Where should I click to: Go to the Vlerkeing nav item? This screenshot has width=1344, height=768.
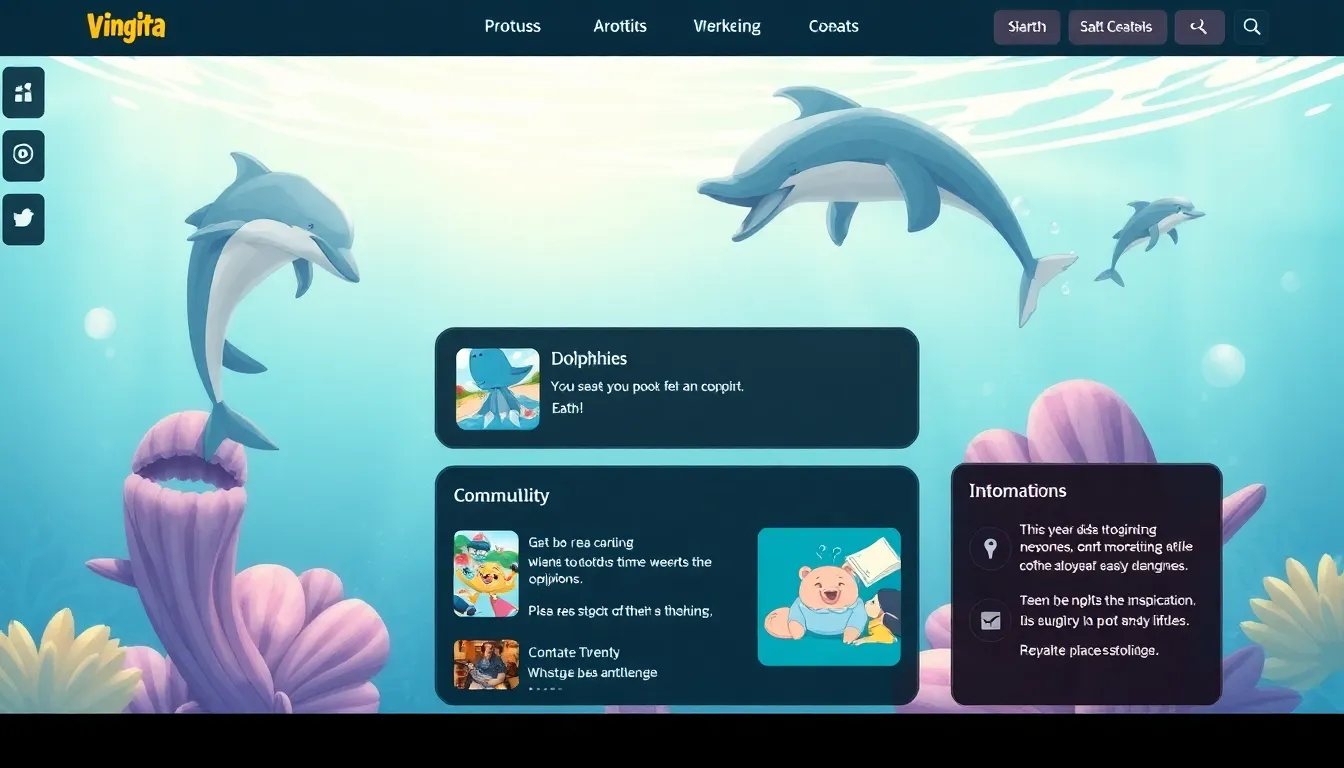tap(727, 27)
